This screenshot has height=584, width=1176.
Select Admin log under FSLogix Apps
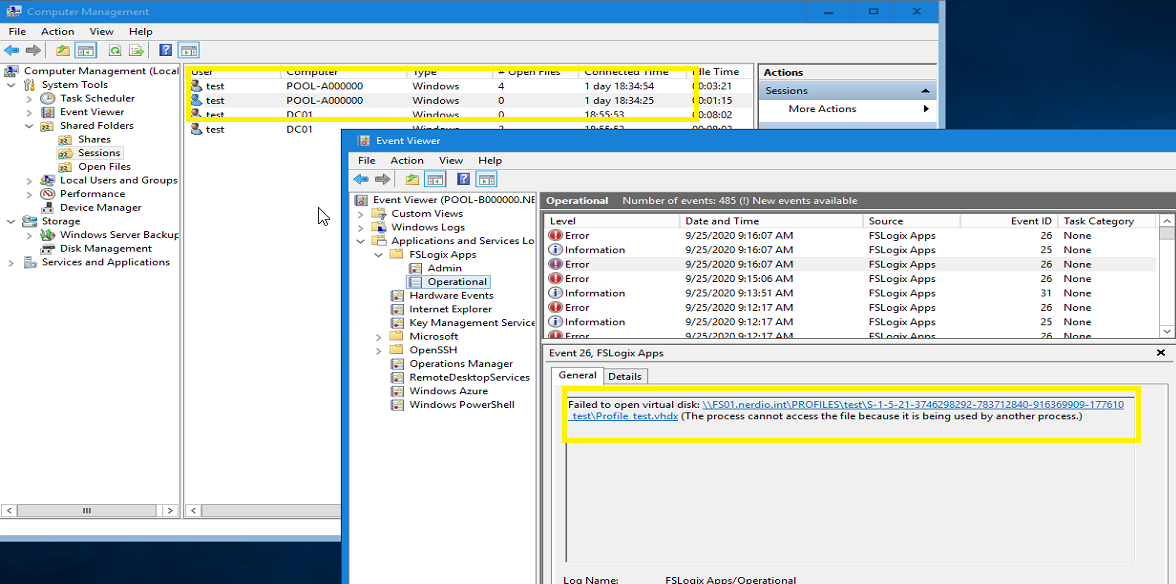pos(445,268)
